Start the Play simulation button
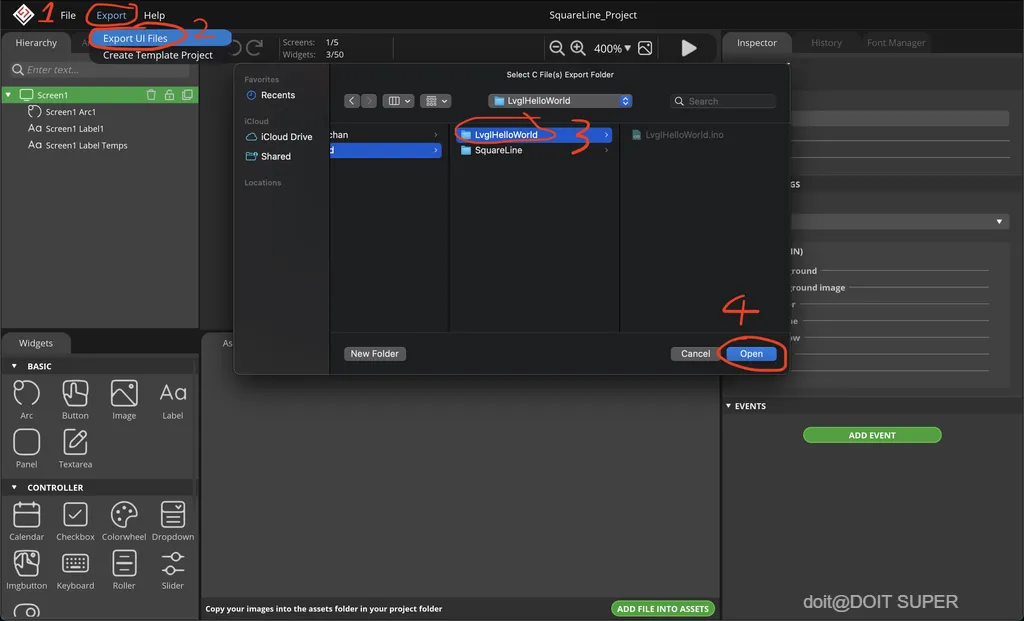 [x=688, y=48]
